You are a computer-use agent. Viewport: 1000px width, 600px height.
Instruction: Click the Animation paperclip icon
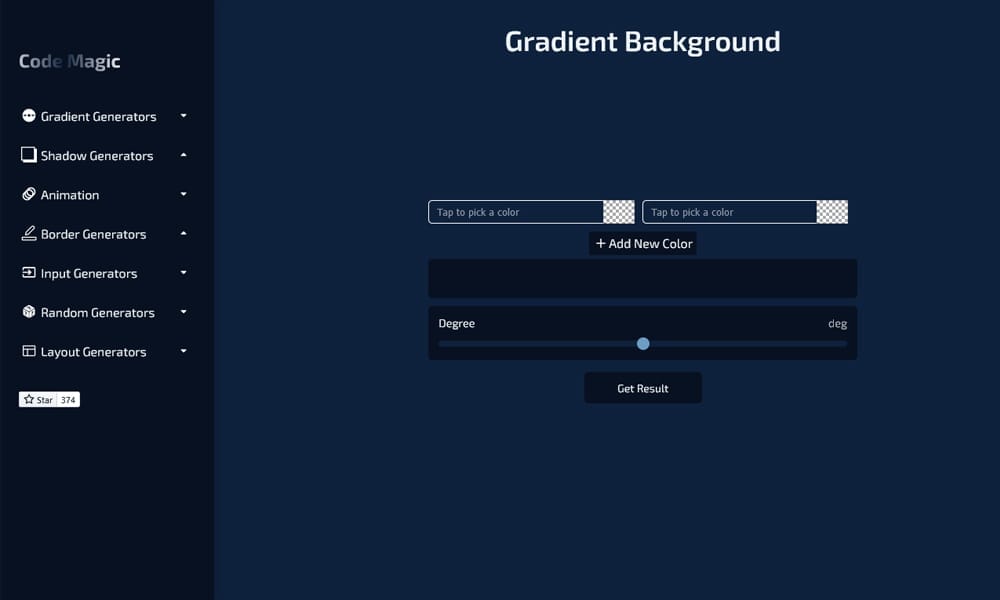click(30, 194)
